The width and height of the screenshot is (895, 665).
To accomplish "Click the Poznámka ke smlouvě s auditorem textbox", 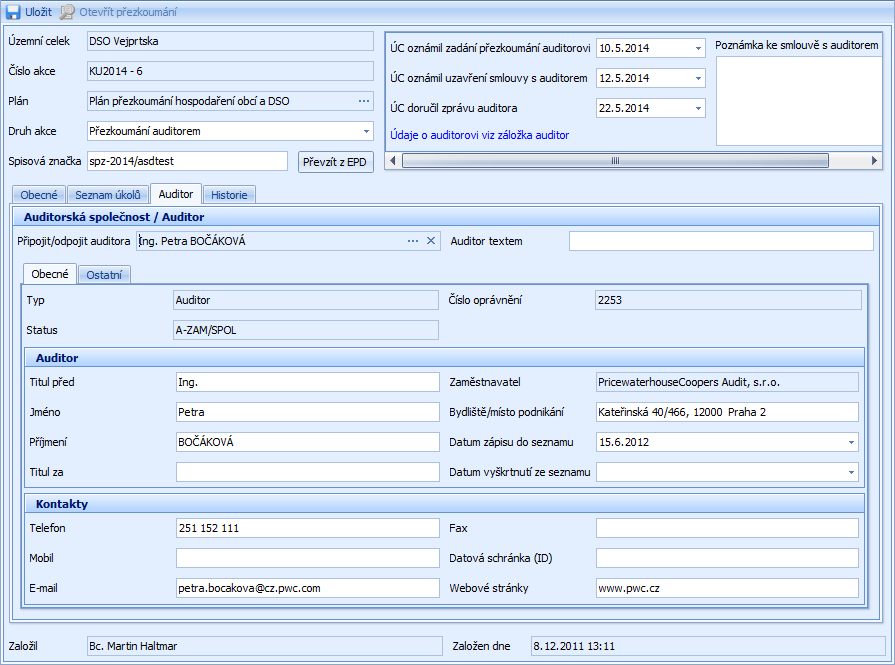I will tap(799, 101).
